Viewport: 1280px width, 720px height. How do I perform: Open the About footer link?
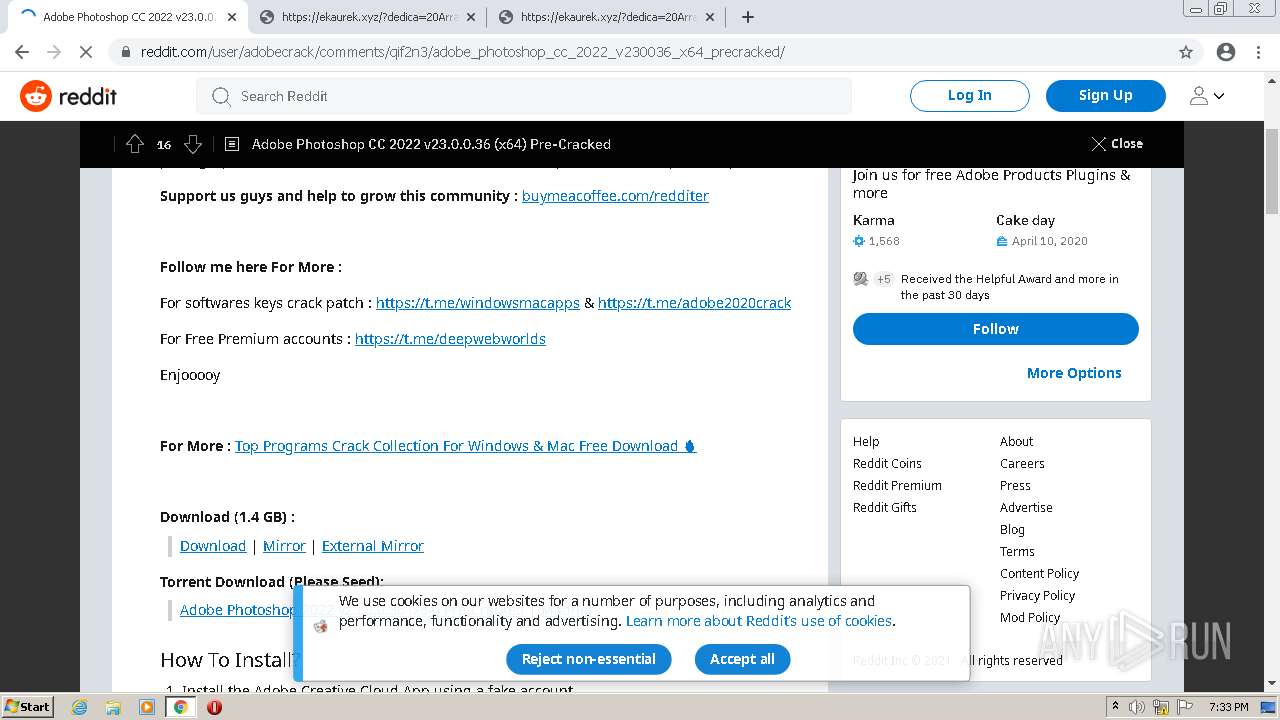point(1016,441)
